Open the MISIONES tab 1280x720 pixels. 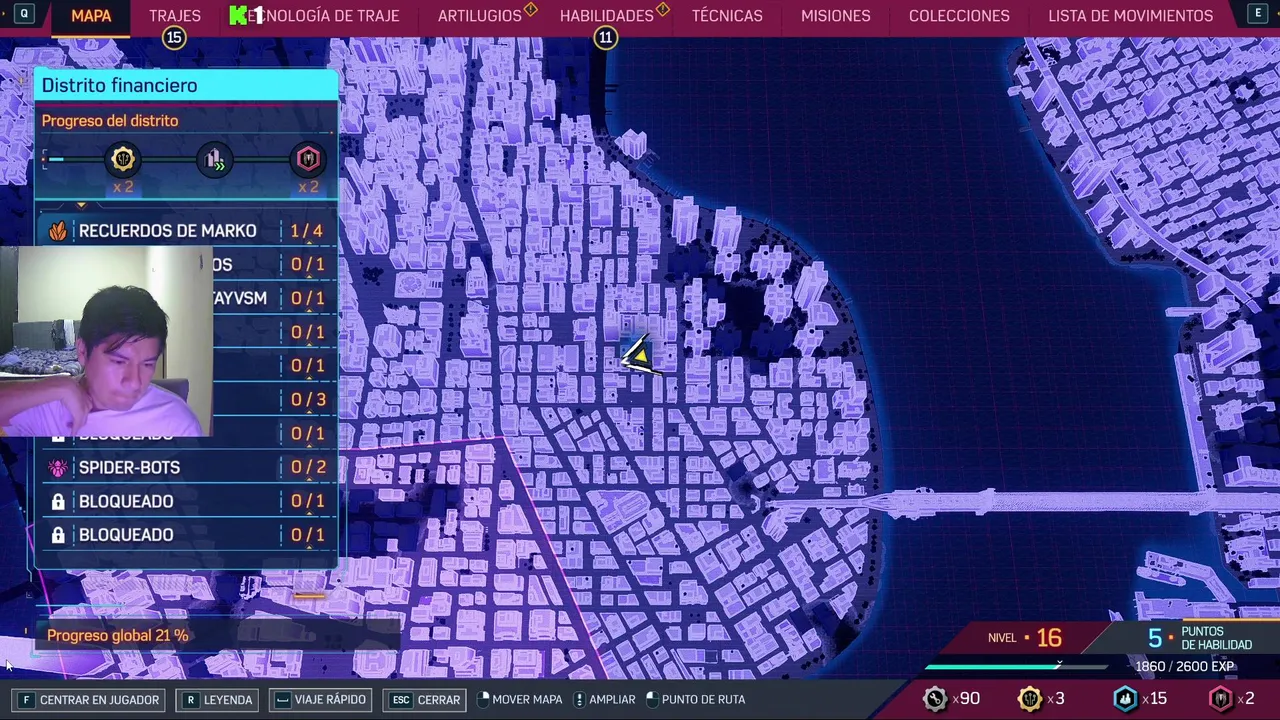coord(836,16)
